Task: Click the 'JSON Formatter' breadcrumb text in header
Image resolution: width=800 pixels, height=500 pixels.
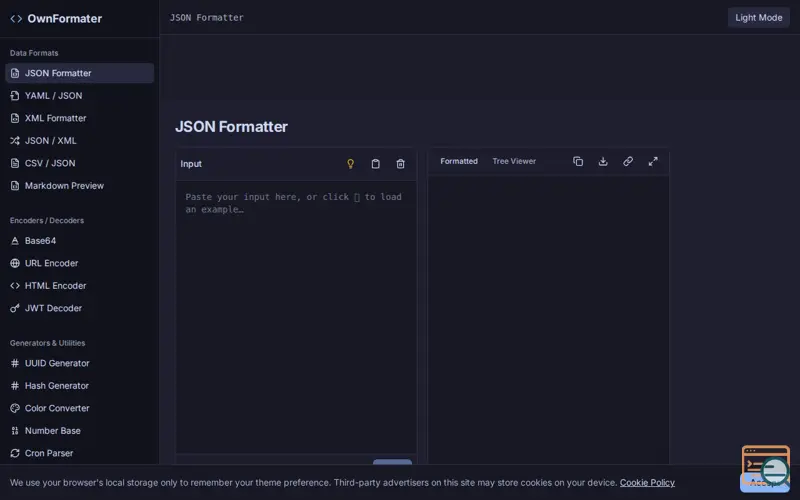Action: (207, 17)
